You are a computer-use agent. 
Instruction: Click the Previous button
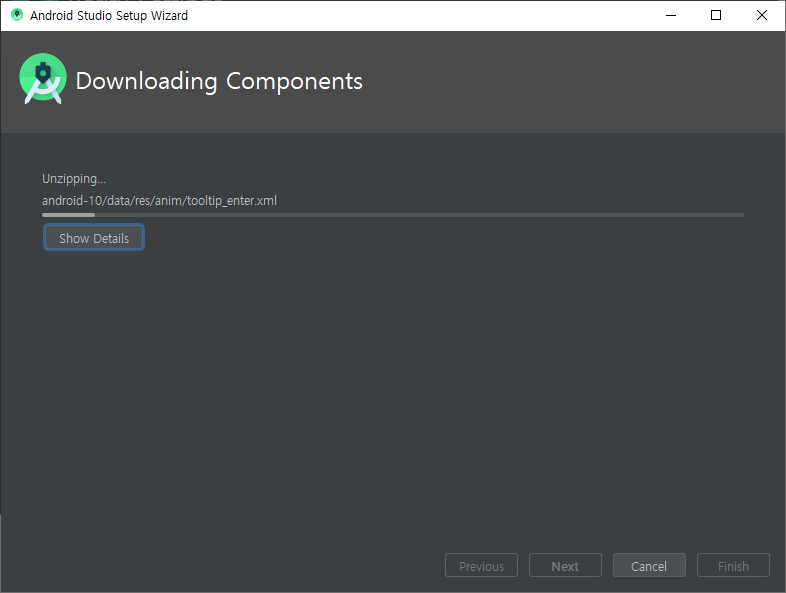click(481, 565)
